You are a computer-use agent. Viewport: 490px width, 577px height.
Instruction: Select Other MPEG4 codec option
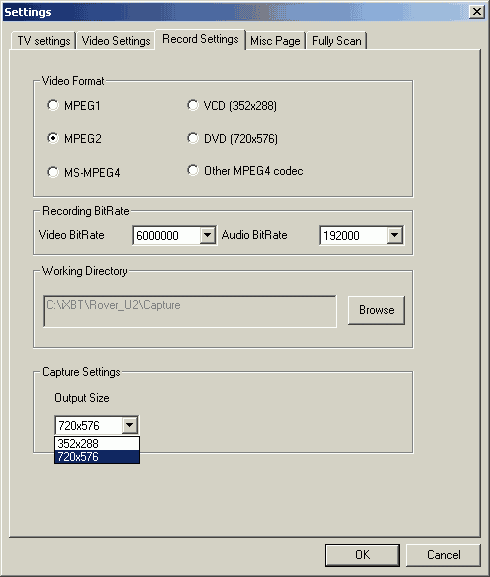click(193, 170)
